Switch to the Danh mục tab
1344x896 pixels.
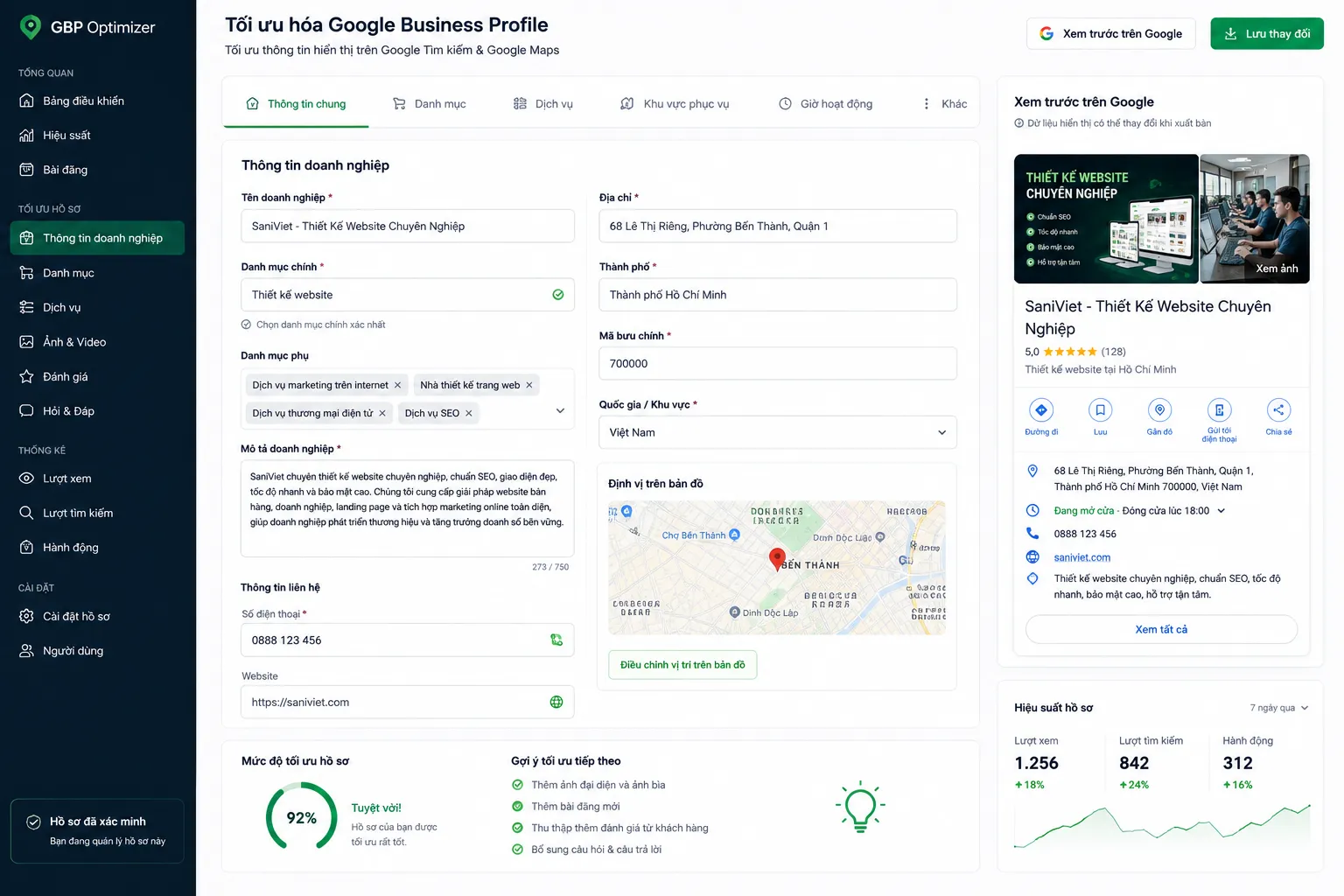[429, 104]
